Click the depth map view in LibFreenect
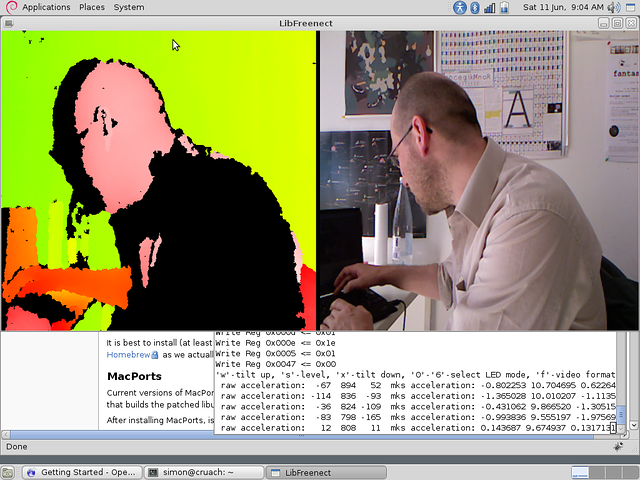Image resolution: width=640 pixels, height=480 pixels. pyautogui.click(x=159, y=180)
